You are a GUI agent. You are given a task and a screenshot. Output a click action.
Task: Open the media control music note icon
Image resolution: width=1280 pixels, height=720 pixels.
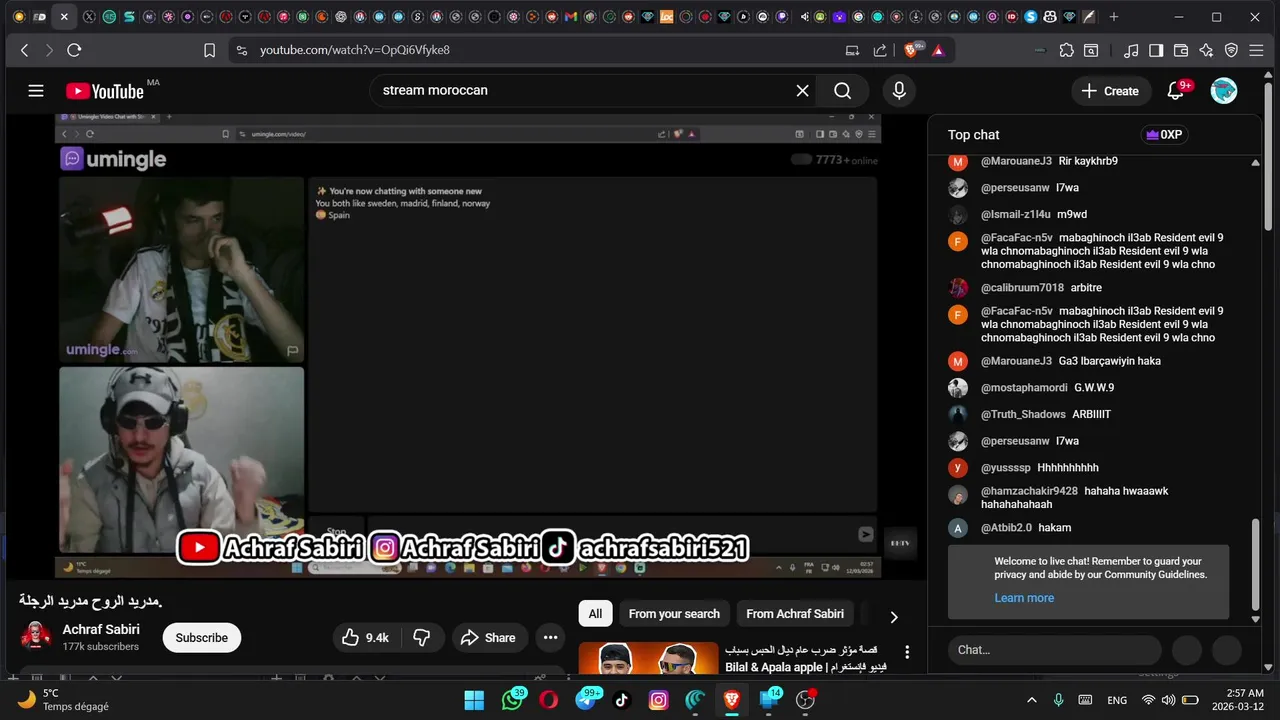pos(1131,50)
